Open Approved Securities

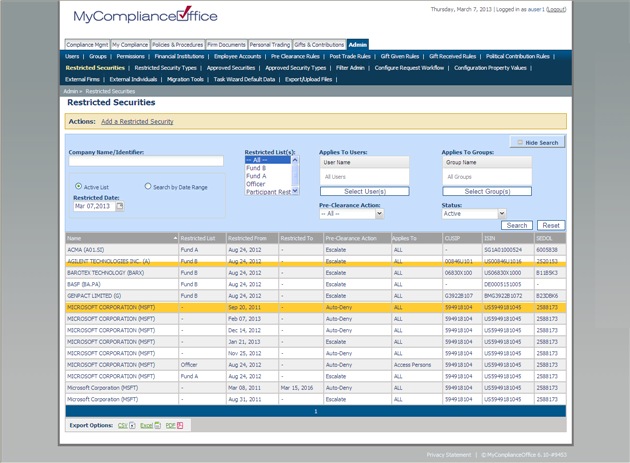click(231, 68)
